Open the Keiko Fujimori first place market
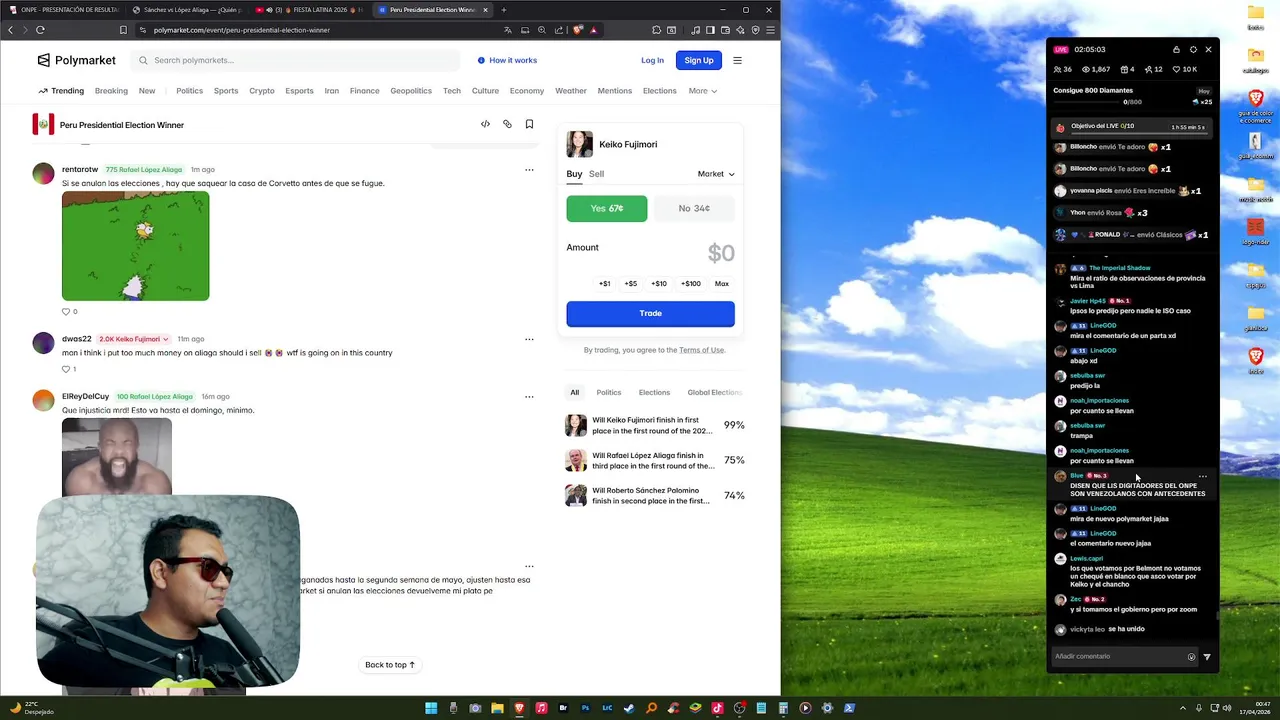Image resolution: width=1280 pixels, height=720 pixels. 655,425
